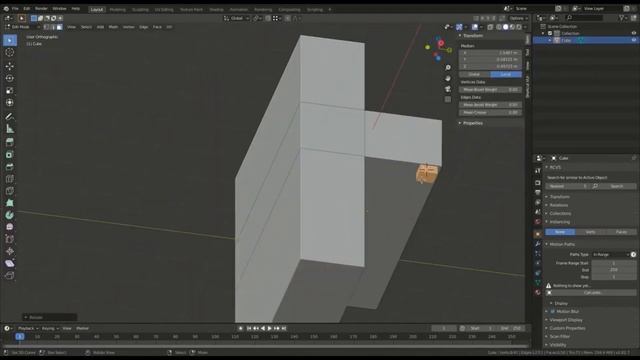Select the Poly Build tool
This screenshot has height=360, width=640.
(x=10, y=203)
